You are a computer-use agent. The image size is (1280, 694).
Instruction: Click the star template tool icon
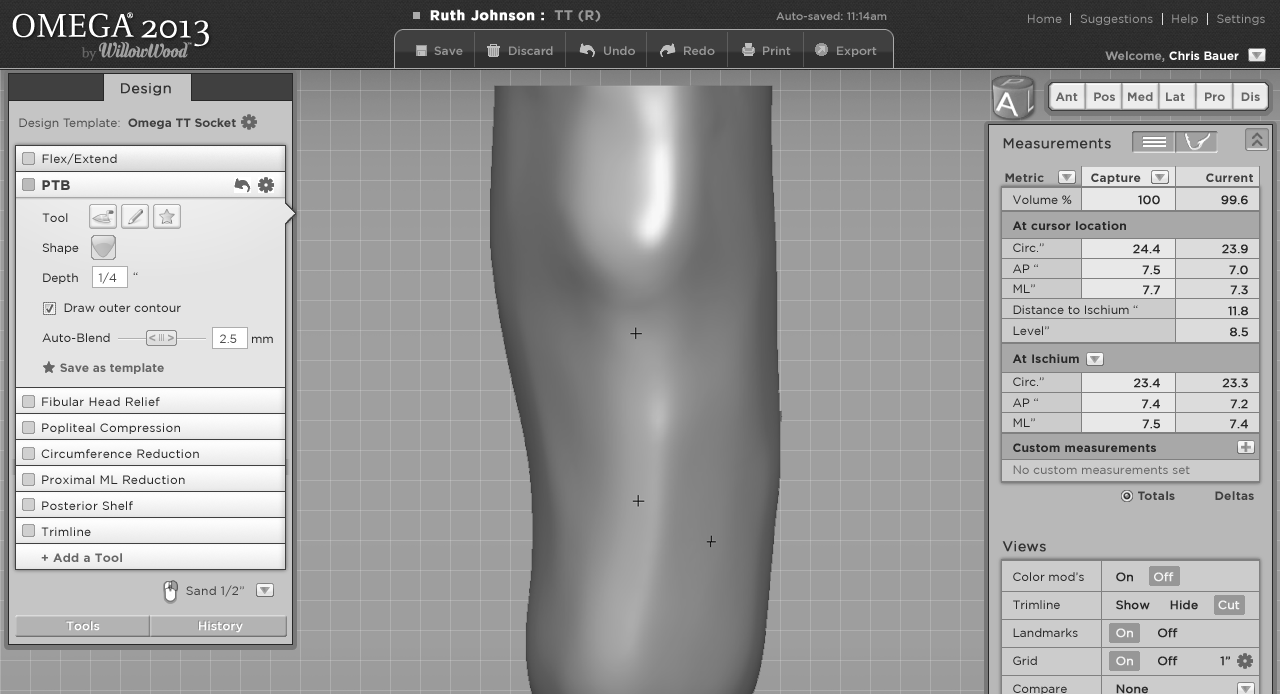pos(167,217)
